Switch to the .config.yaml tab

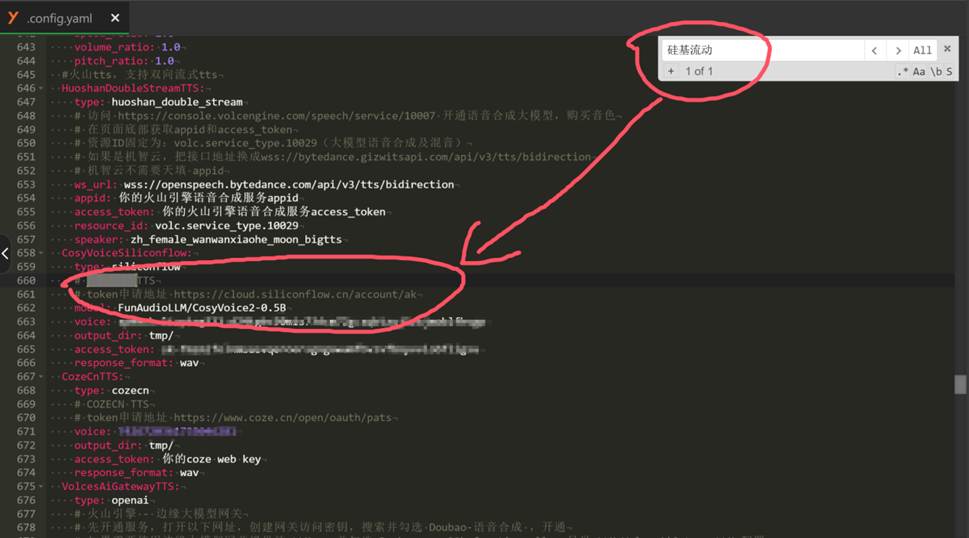coord(62,18)
